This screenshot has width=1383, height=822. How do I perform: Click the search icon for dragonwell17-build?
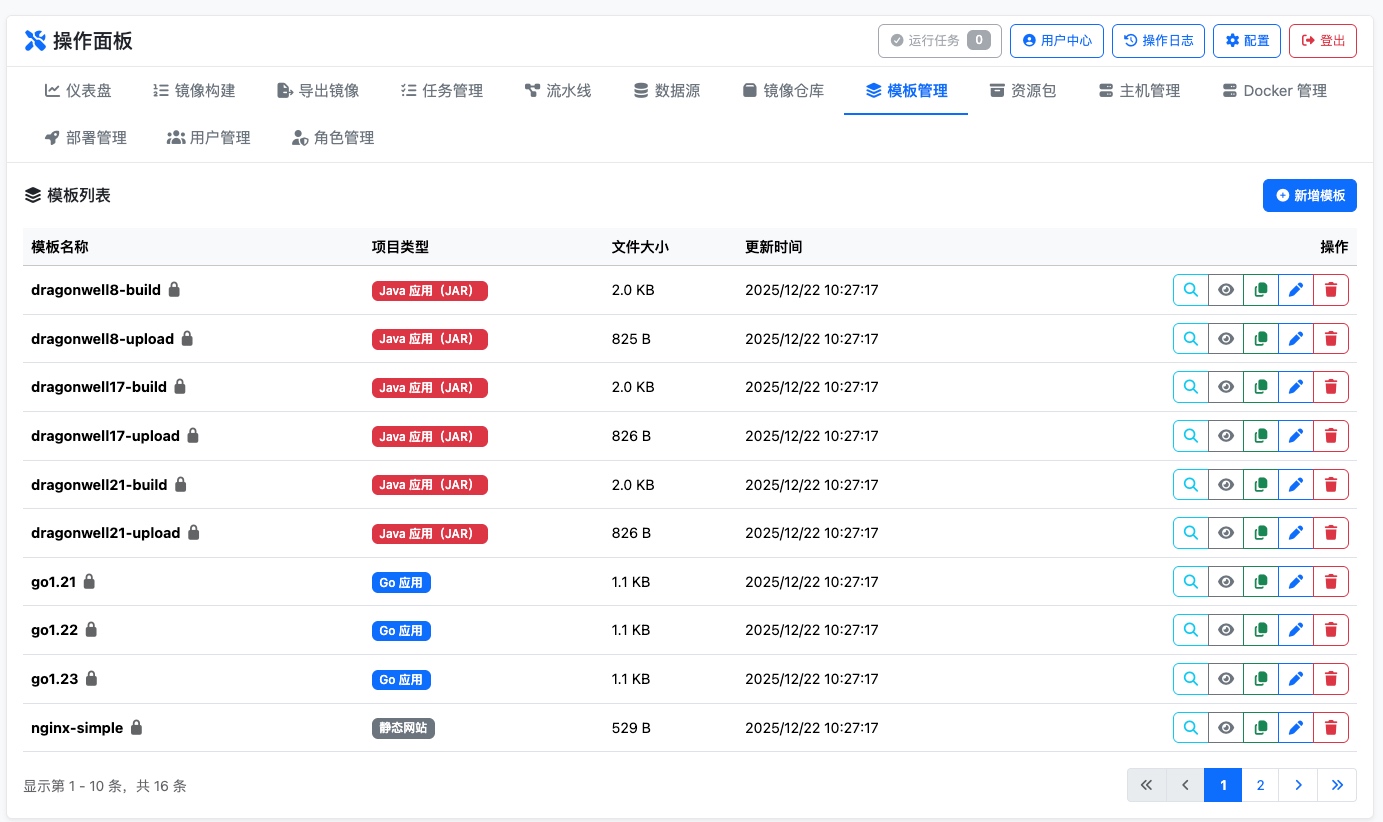[1190, 387]
